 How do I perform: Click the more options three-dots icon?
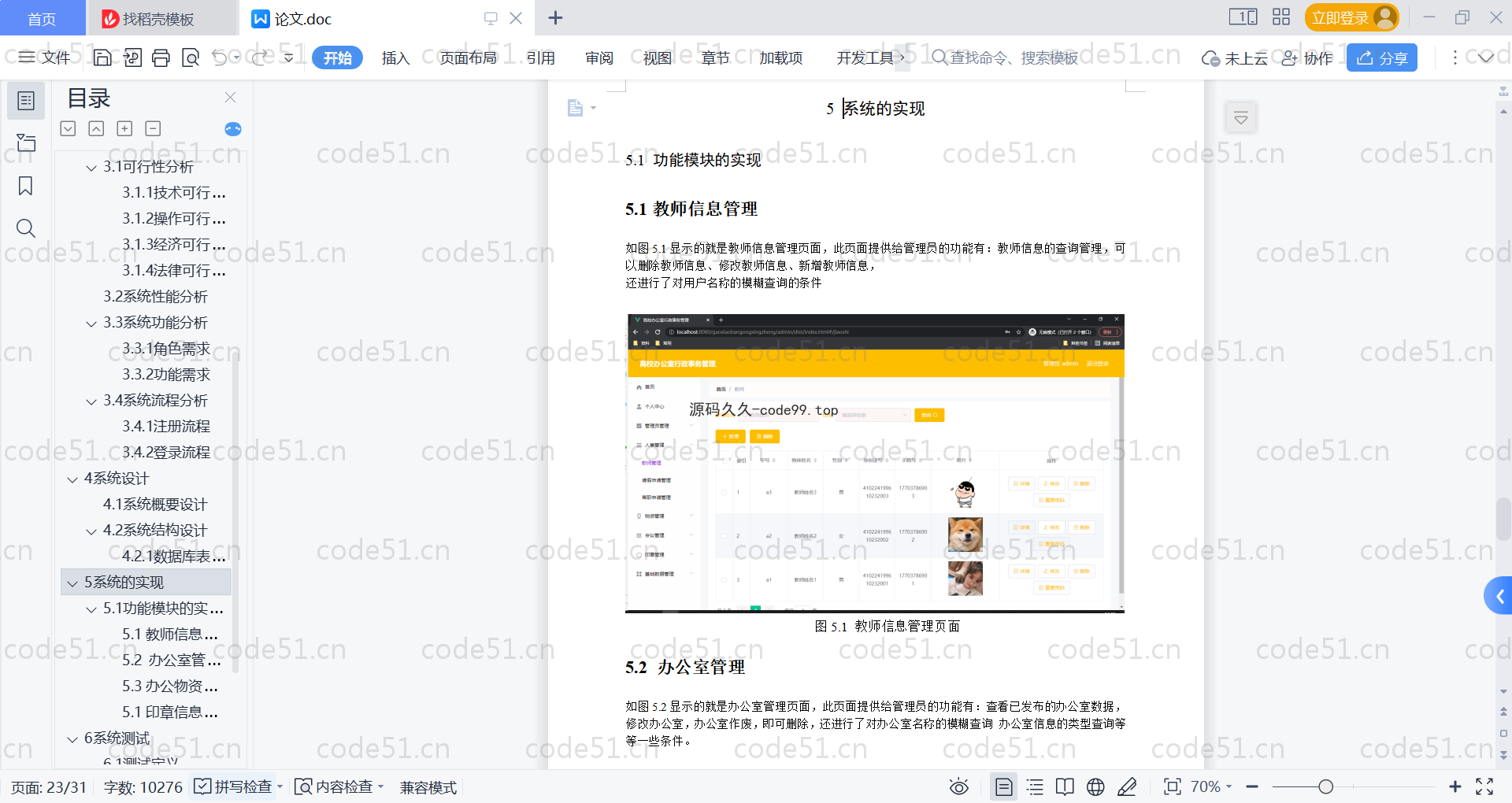[x=1455, y=57]
